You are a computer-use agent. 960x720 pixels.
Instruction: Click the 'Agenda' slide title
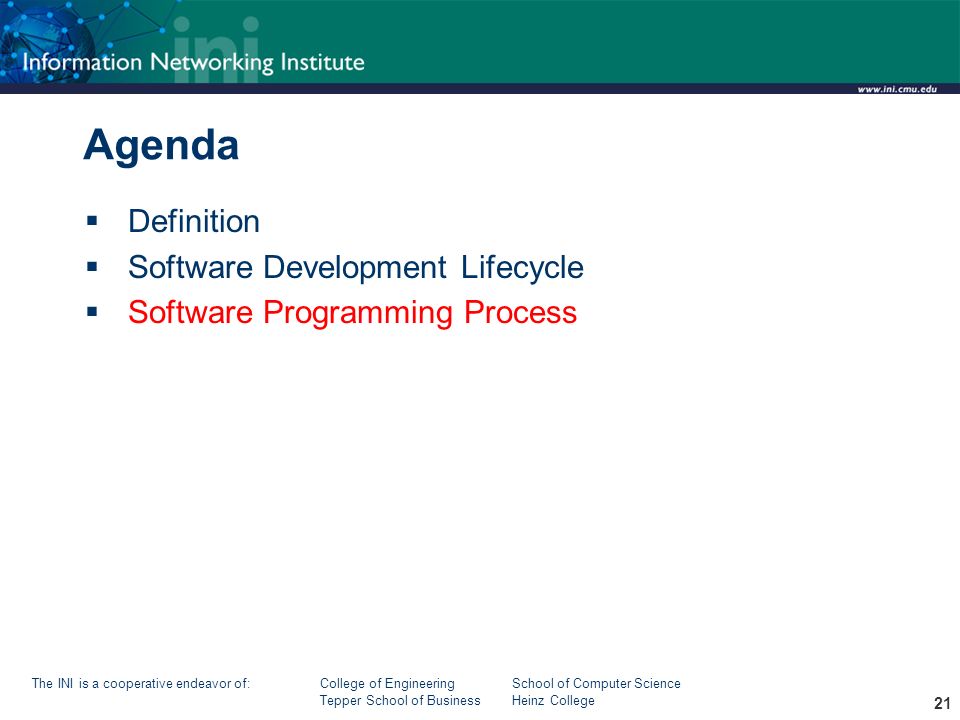coord(161,146)
